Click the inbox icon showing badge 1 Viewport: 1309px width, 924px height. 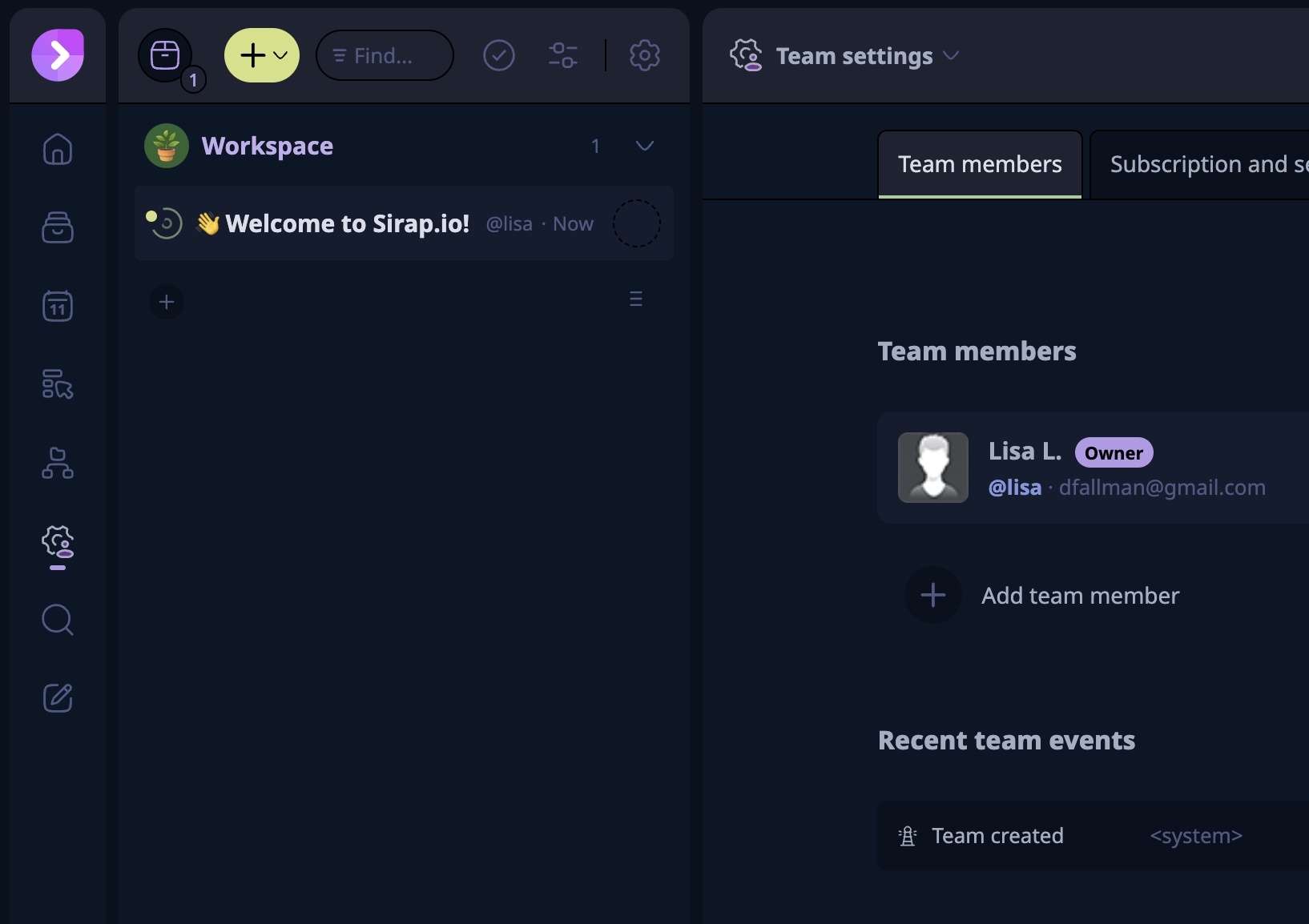tap(166, 55)
